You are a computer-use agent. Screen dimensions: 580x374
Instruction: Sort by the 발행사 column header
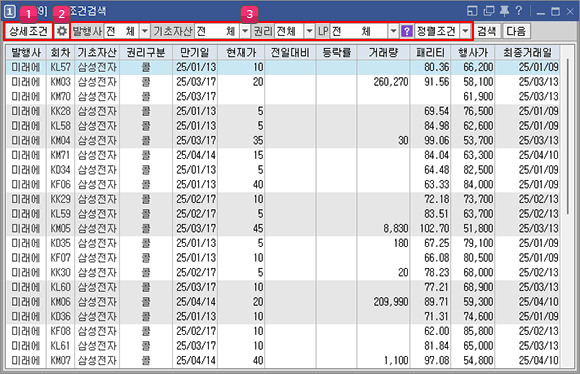point(26,53)
